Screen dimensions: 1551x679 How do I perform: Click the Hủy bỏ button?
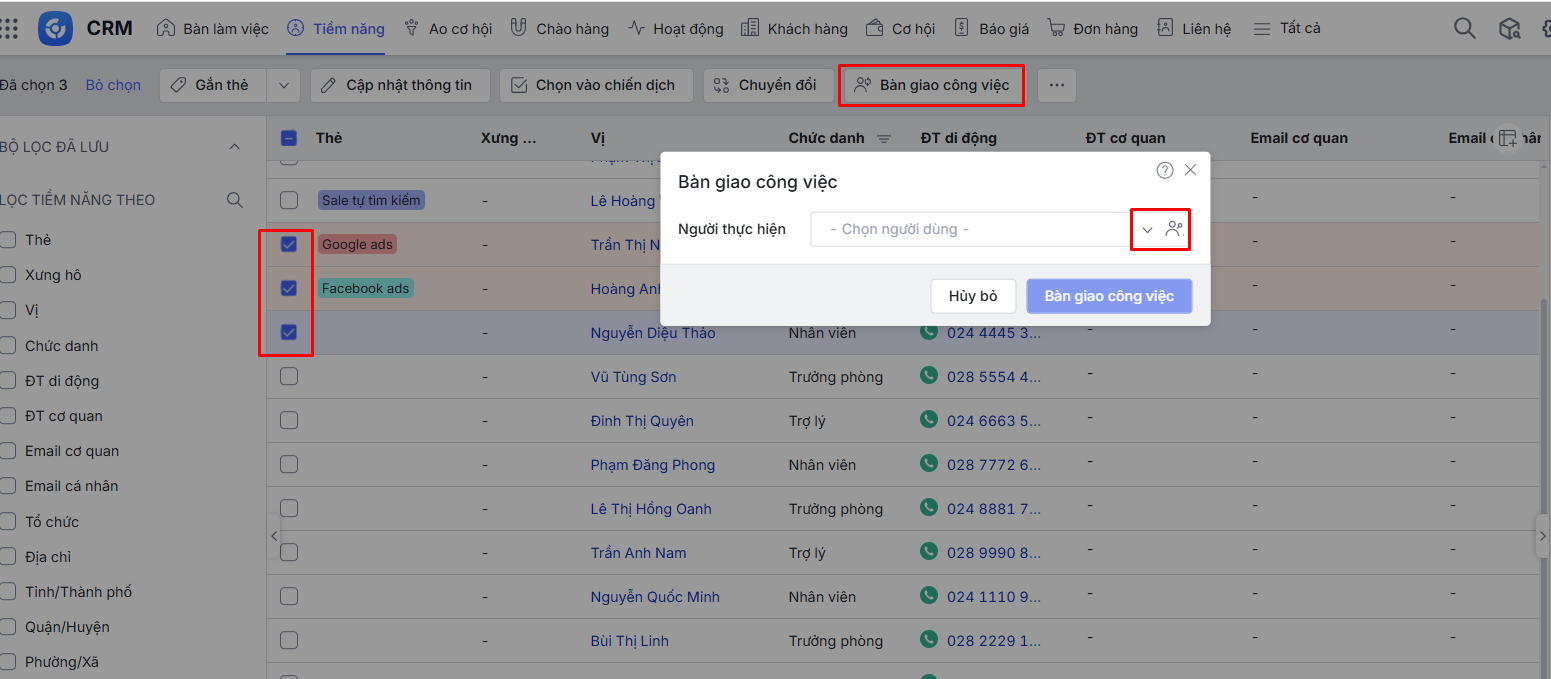973,296
